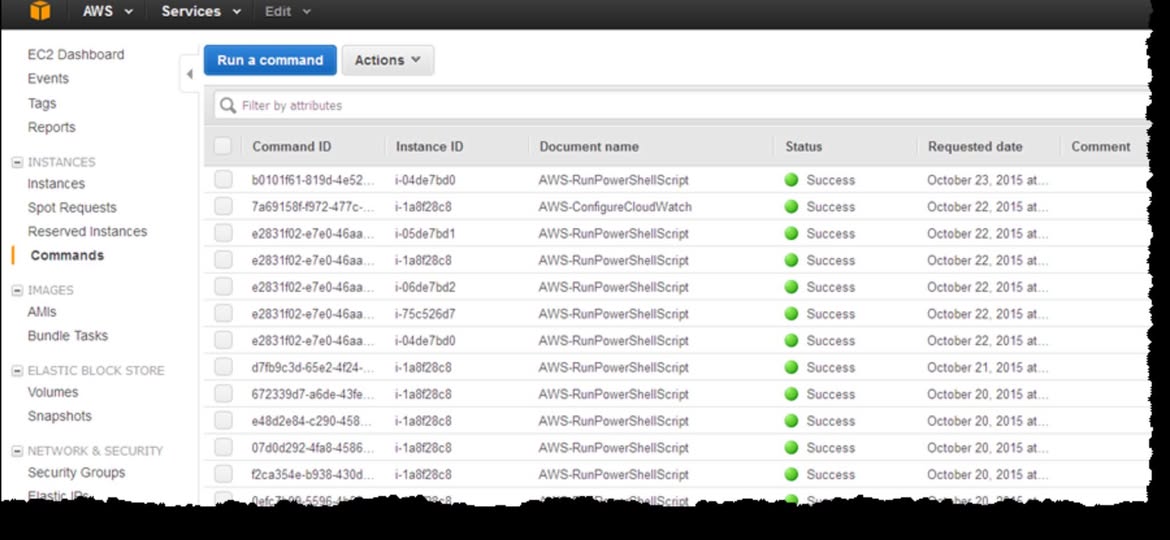Open Reports in the sidebar
Viewport: 1170px width, 540px height.
coord(51,127)
